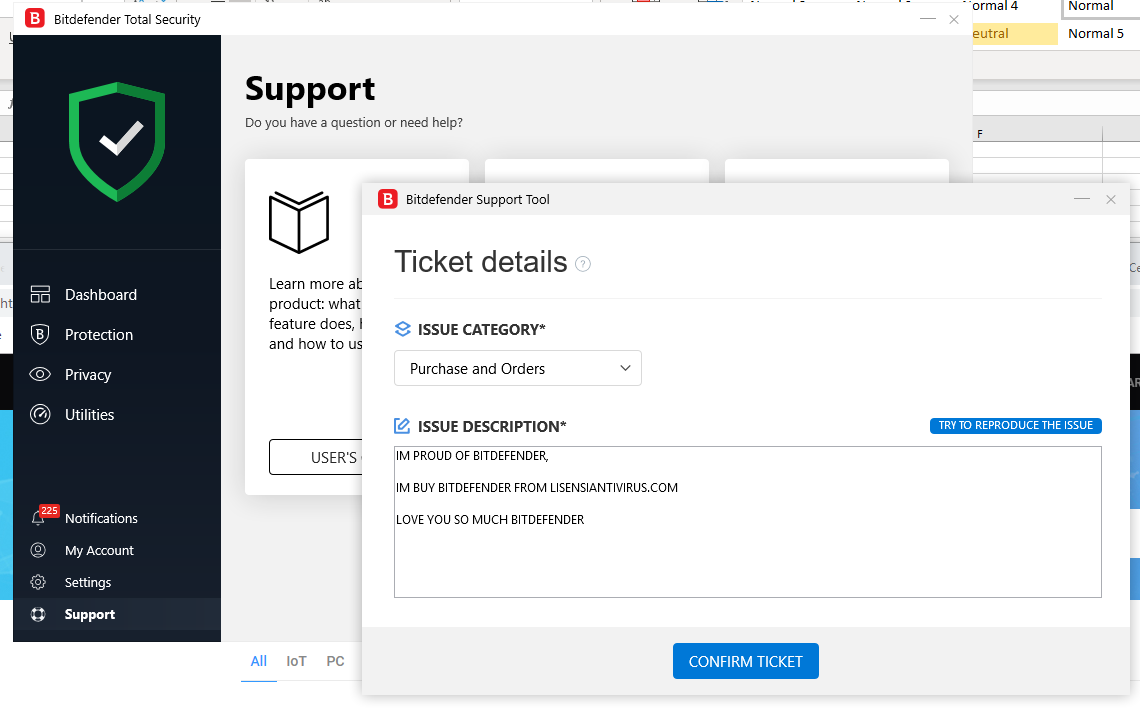
Task: Open the Settings gear
Action: (41, 582)
